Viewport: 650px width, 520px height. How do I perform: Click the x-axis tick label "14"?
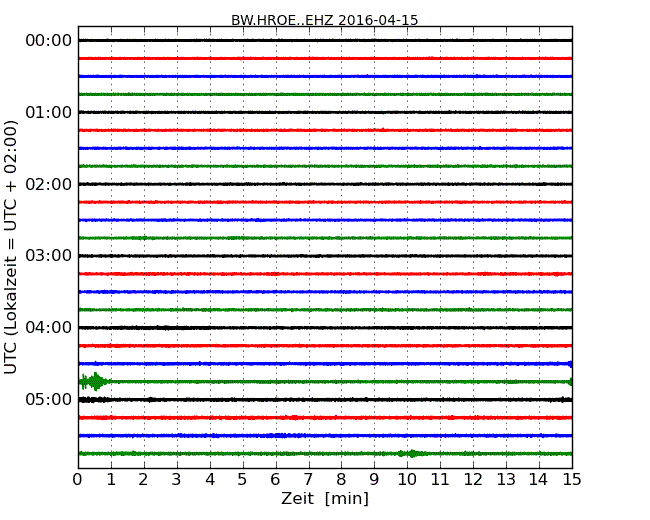(539, 480)
